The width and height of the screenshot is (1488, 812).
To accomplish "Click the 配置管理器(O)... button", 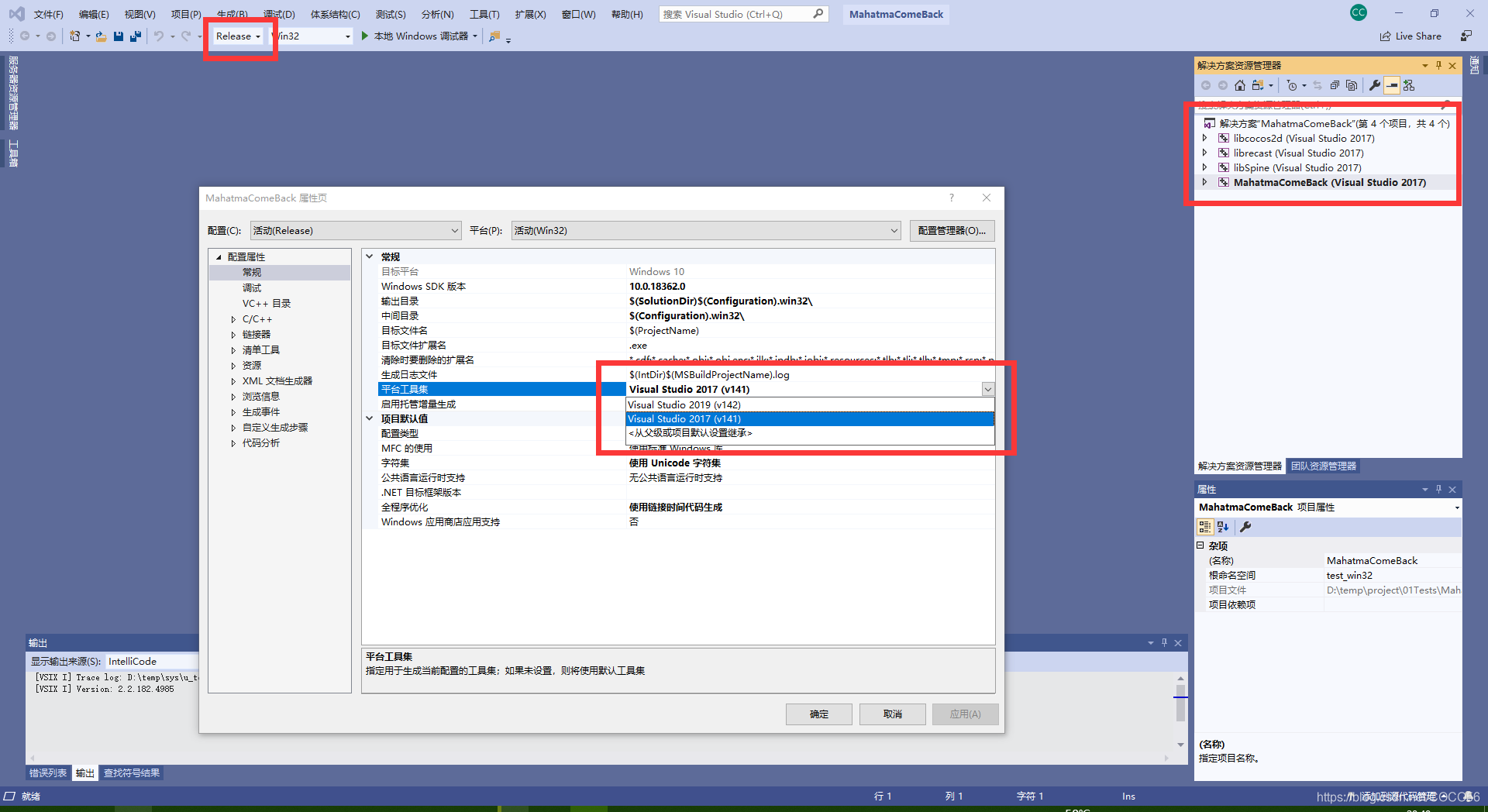I will point(952,230).
